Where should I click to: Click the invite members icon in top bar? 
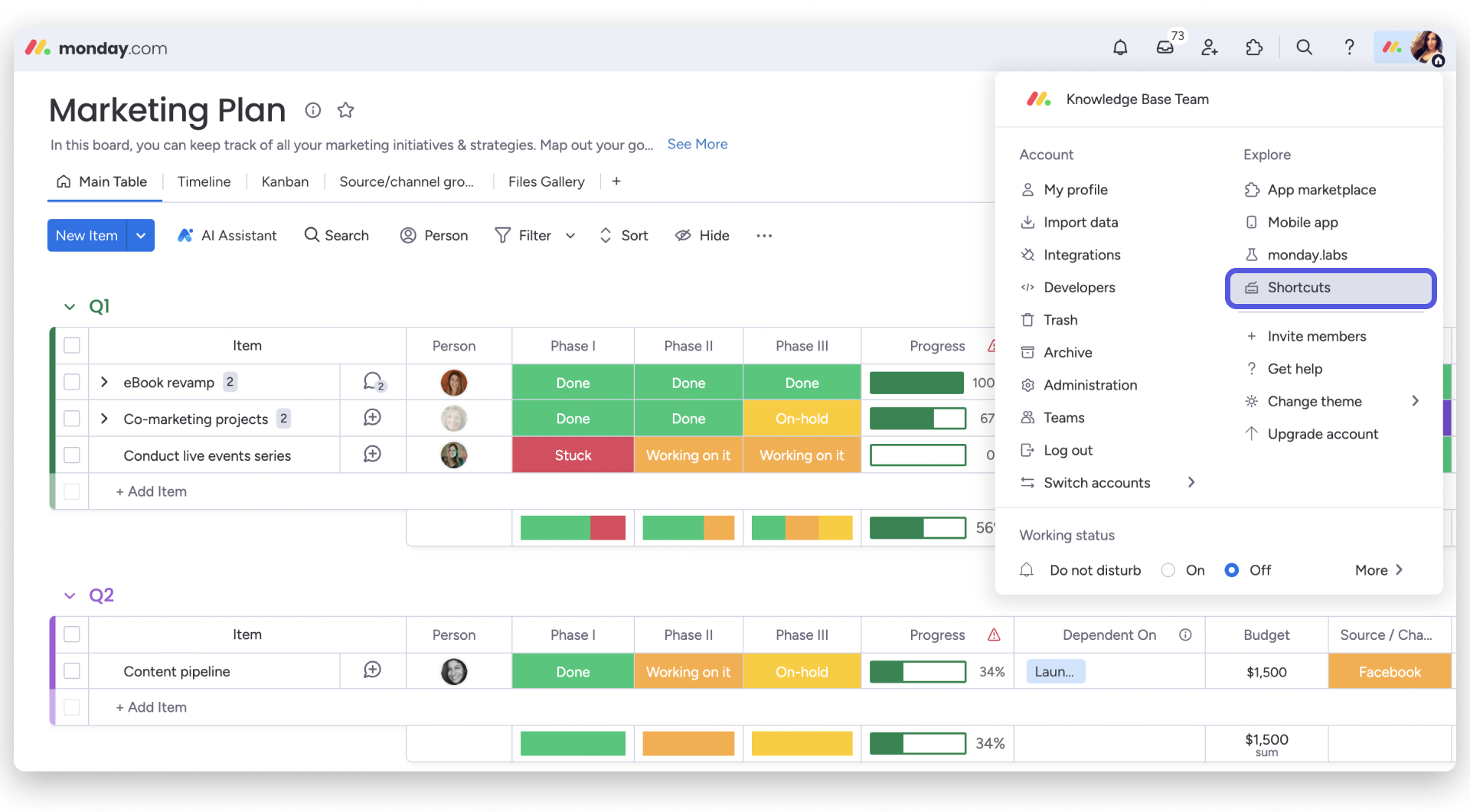click(1210, 47)
